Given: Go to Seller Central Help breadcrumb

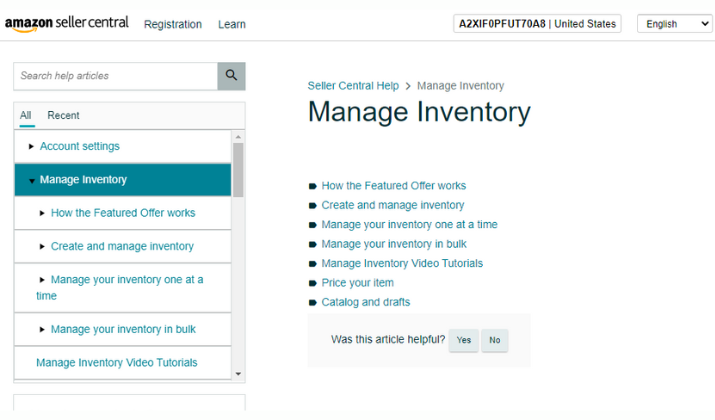Looking at the screenshot, I should point(353,86).
